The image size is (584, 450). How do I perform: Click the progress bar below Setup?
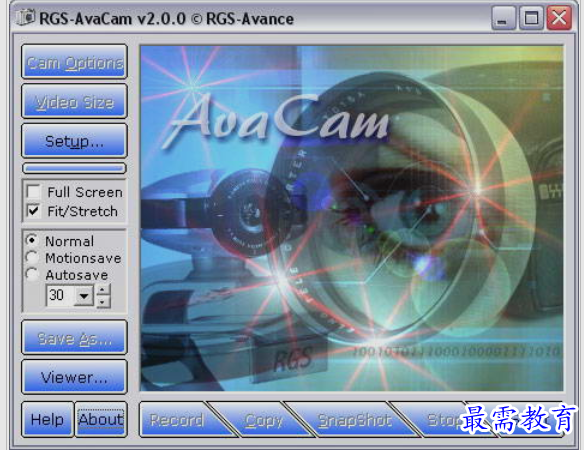point(74,168)
